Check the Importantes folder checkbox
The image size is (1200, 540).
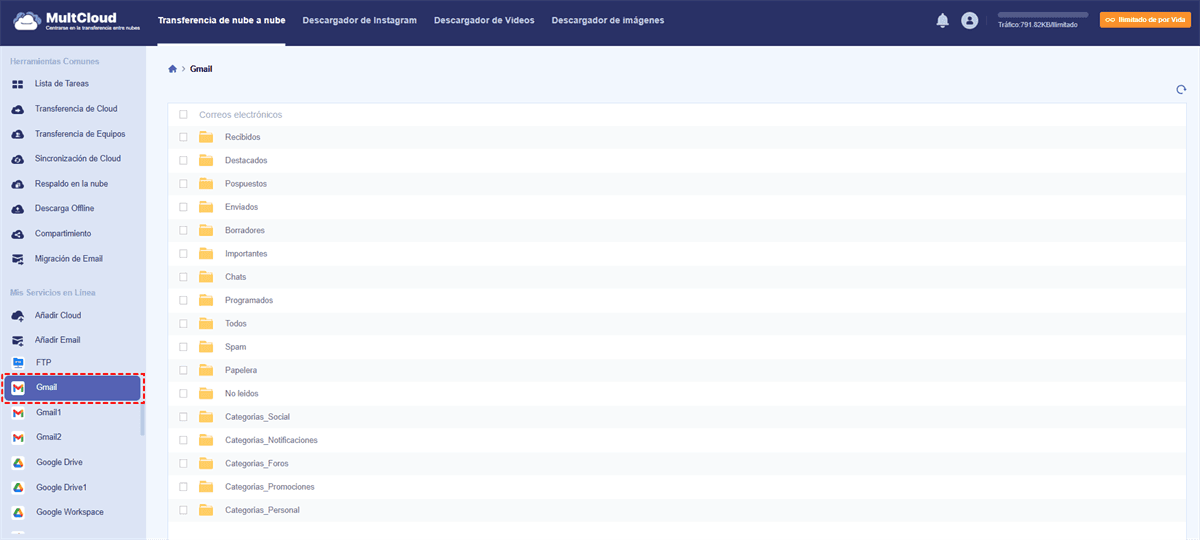(183, 254)
